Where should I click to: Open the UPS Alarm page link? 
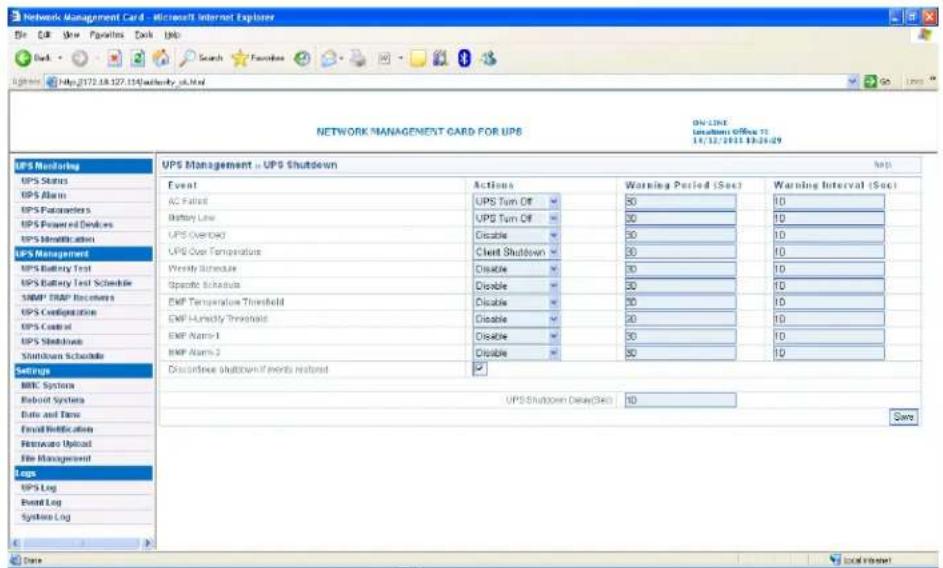click(43, 195)
